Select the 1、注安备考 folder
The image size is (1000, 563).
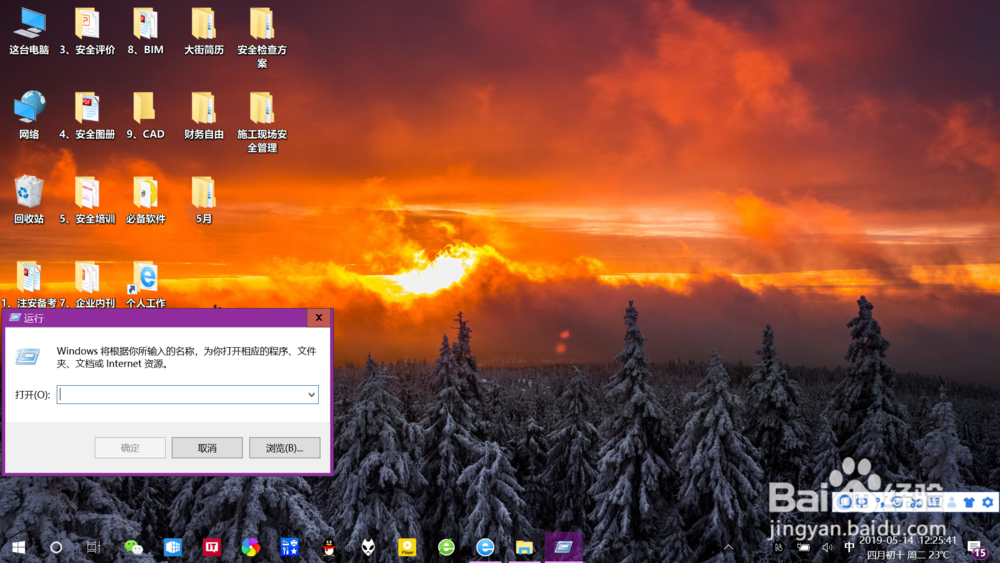click(29, 284)
